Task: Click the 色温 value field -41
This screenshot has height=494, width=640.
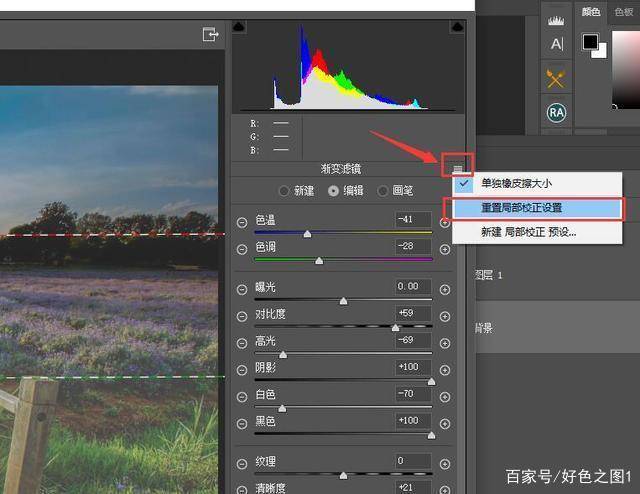Action: click(x=413, y=220)
